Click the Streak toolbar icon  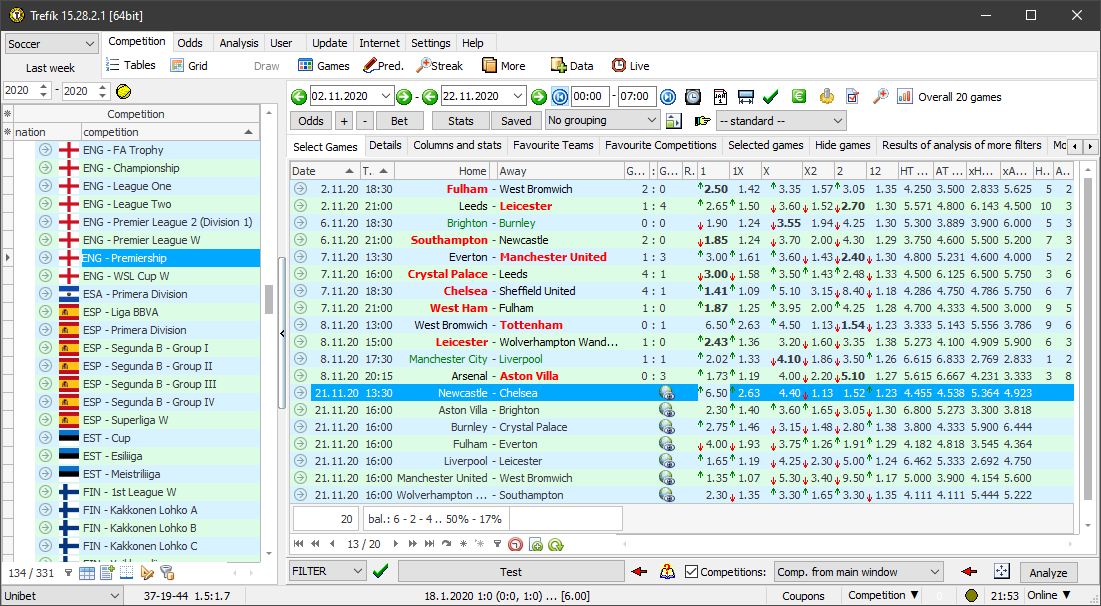pyautogui.click(x=440, y=66)
